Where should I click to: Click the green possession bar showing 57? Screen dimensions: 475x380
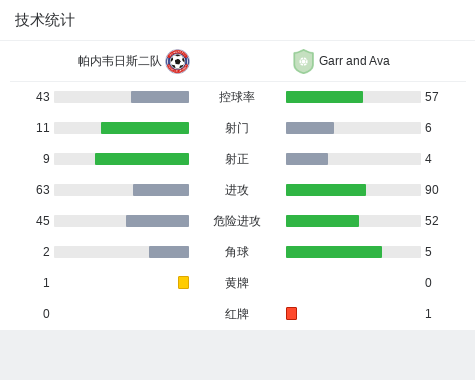[x=324, y=97]
